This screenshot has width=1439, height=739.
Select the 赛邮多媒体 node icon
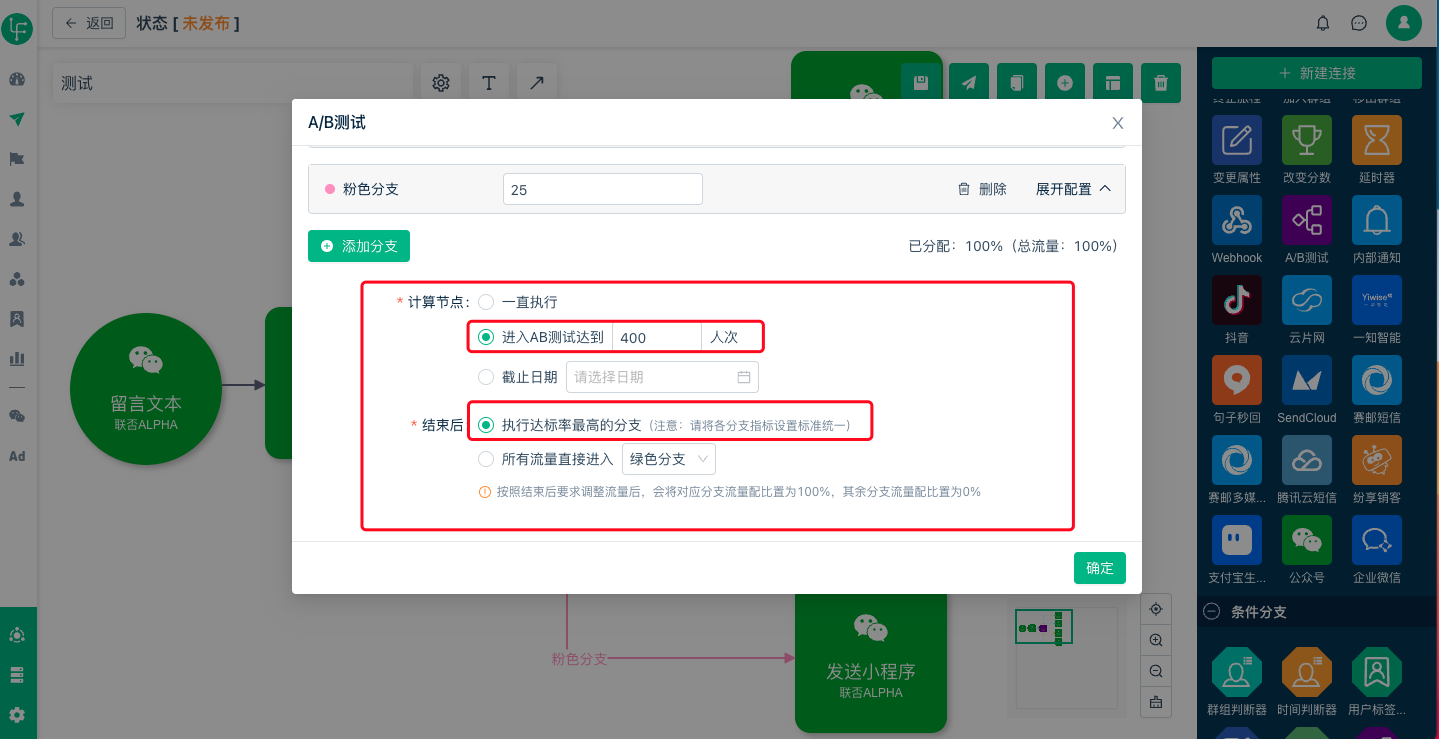coord(1237,460)
